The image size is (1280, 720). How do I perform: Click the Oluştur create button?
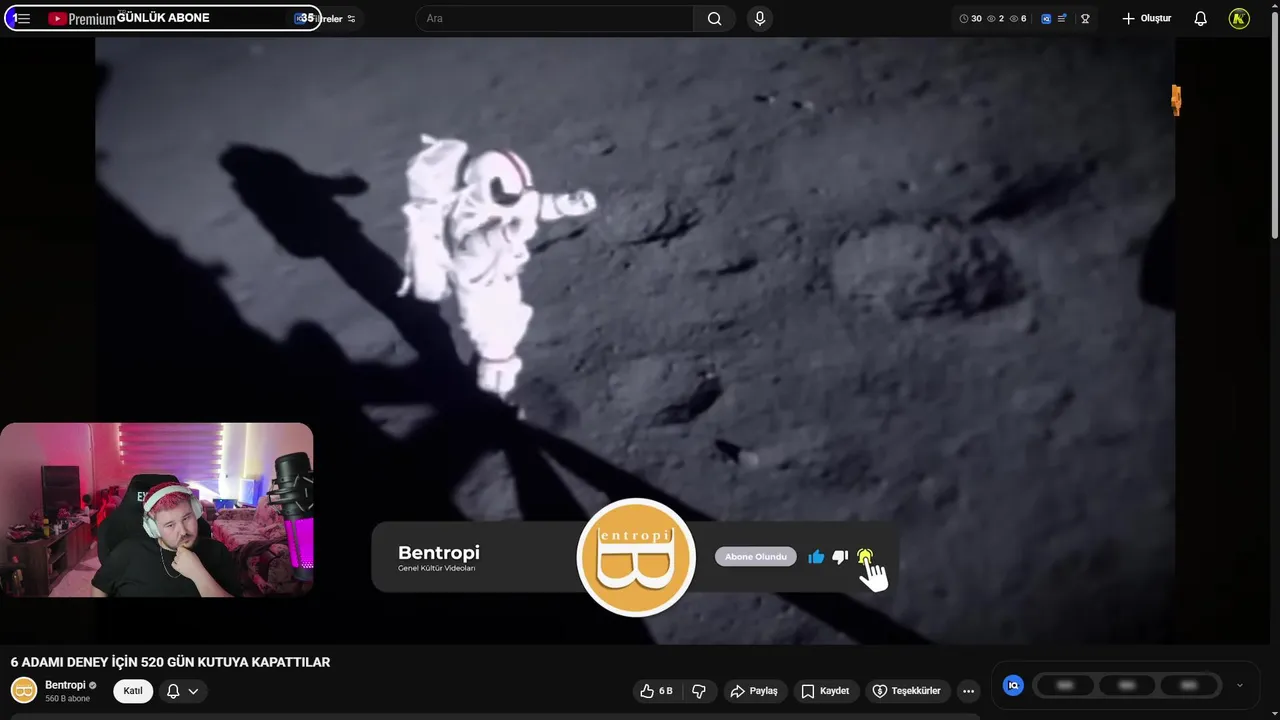(x=1146, y=18)
